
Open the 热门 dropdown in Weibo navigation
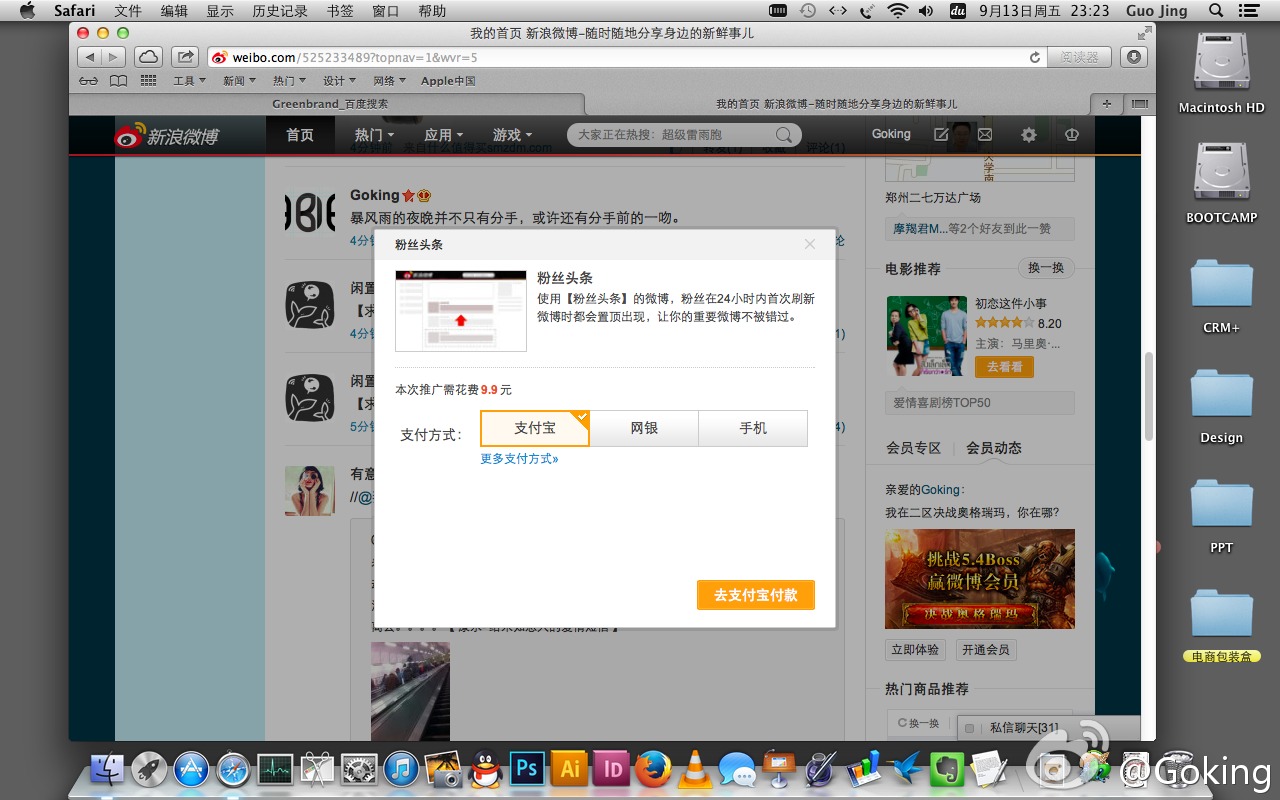374,135
